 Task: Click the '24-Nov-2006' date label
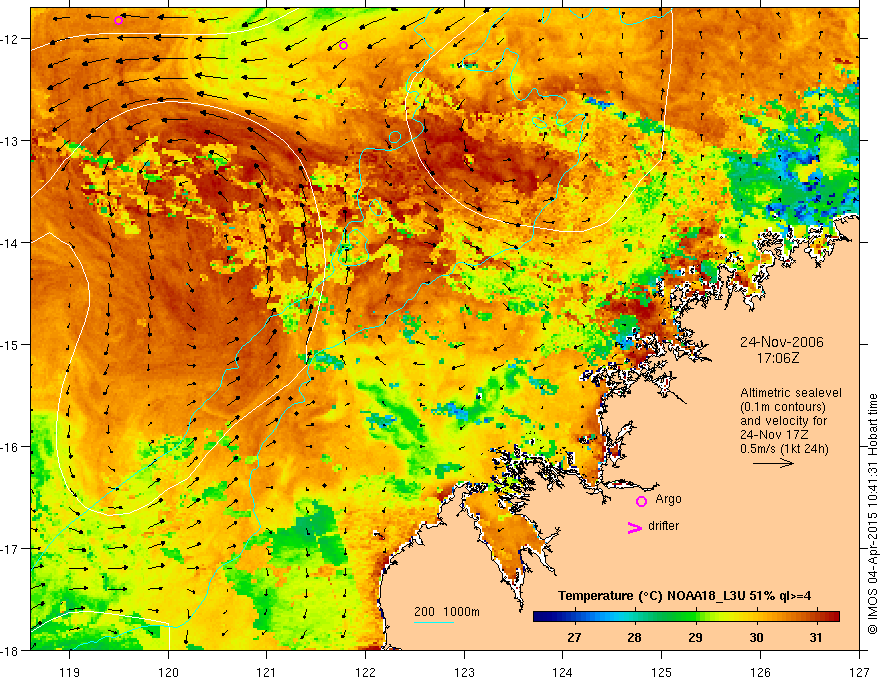tap(782, 342)
